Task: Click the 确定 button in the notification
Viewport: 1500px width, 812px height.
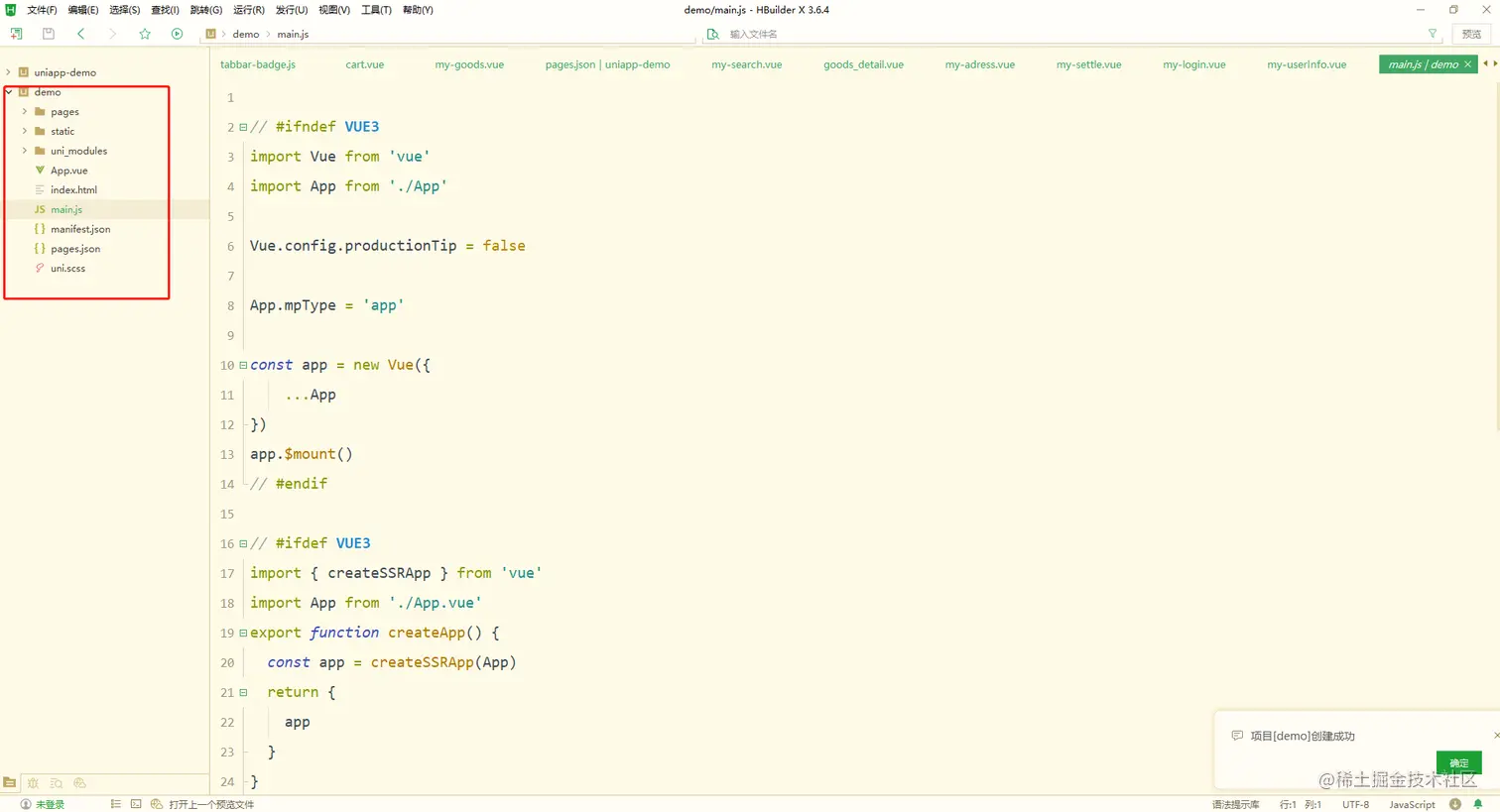Action: pos(1458,762)
